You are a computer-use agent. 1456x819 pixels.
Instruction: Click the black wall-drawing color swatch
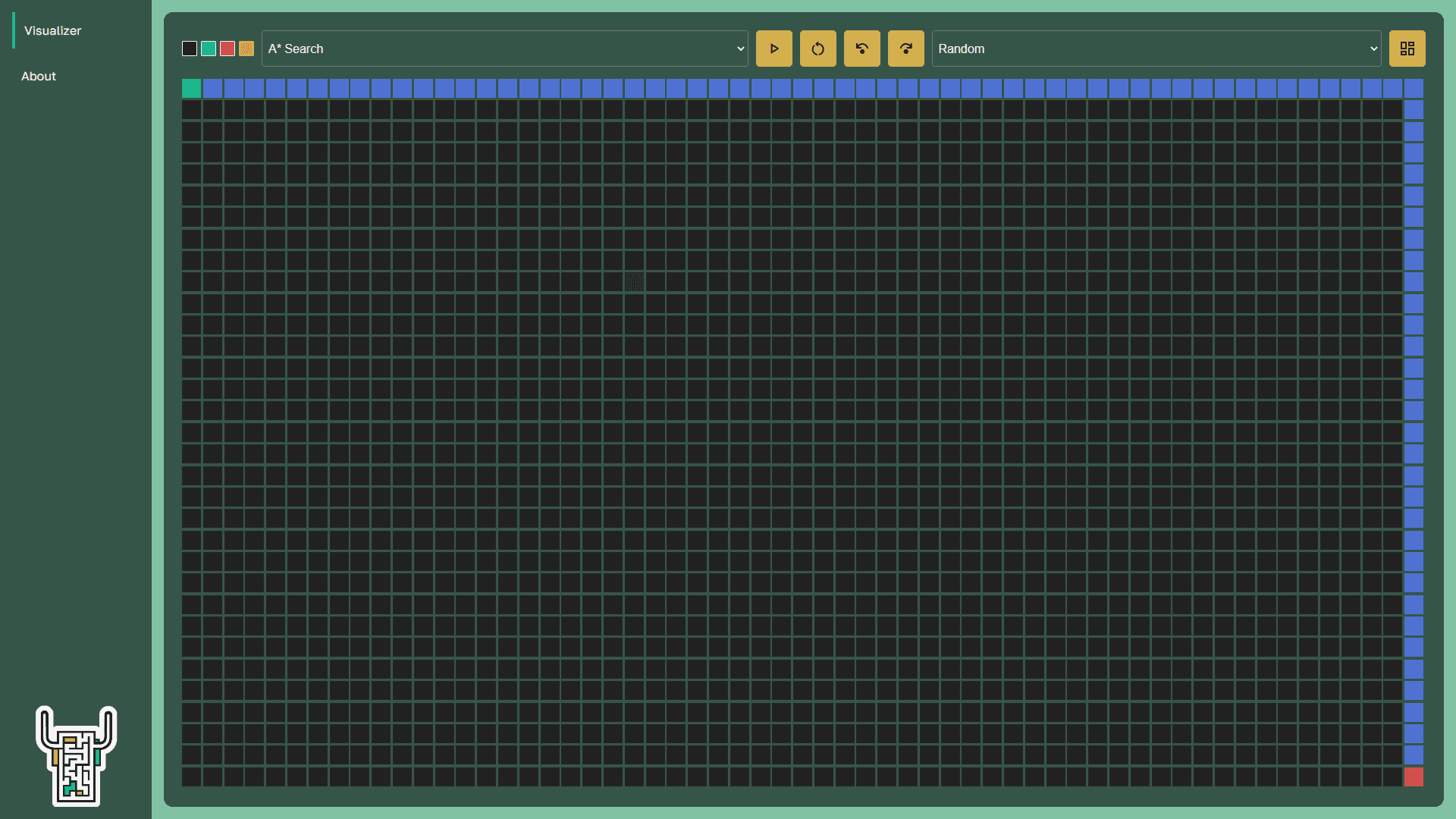189,48
